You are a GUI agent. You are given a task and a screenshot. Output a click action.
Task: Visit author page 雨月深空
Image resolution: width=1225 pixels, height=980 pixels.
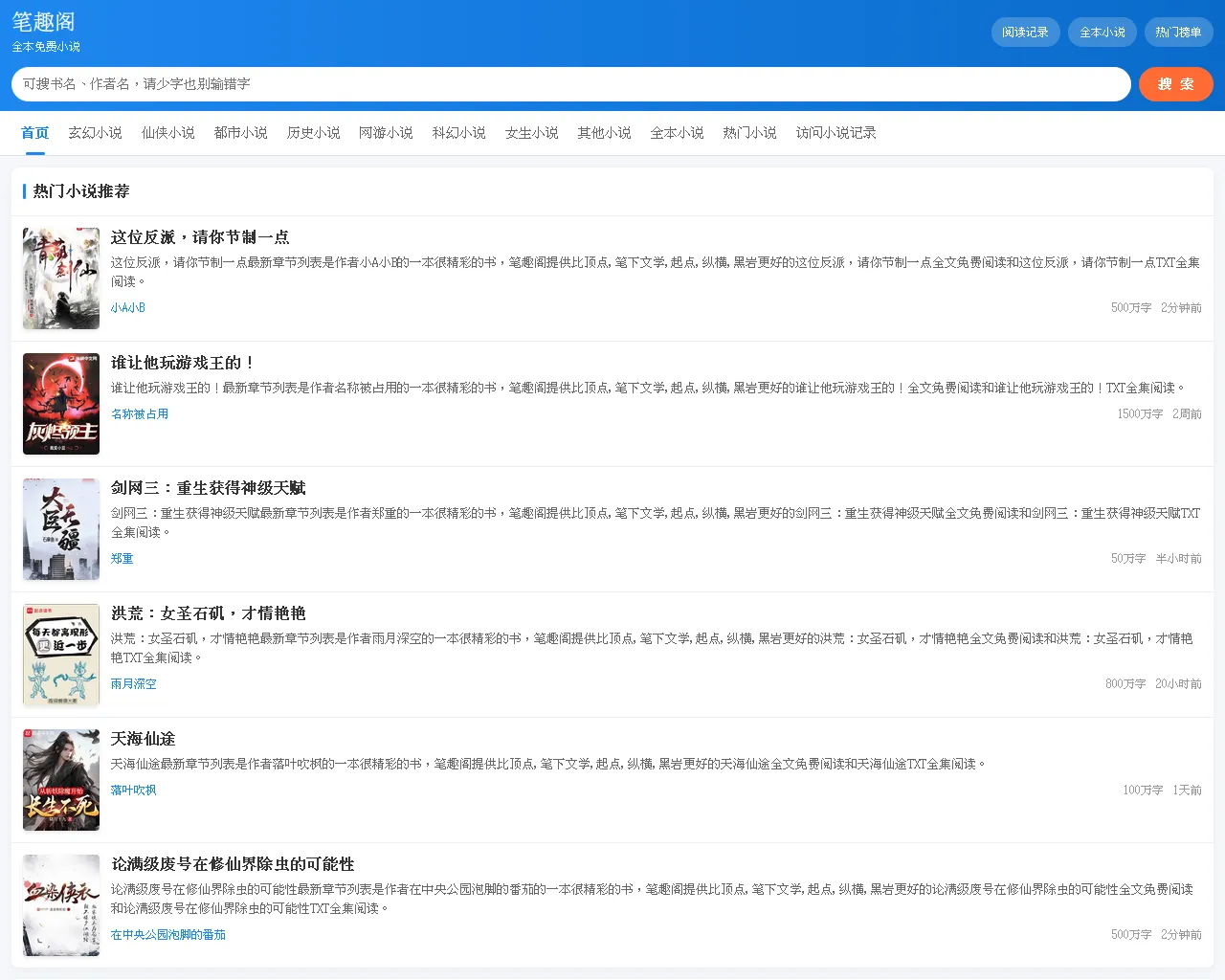coord(133,684)
